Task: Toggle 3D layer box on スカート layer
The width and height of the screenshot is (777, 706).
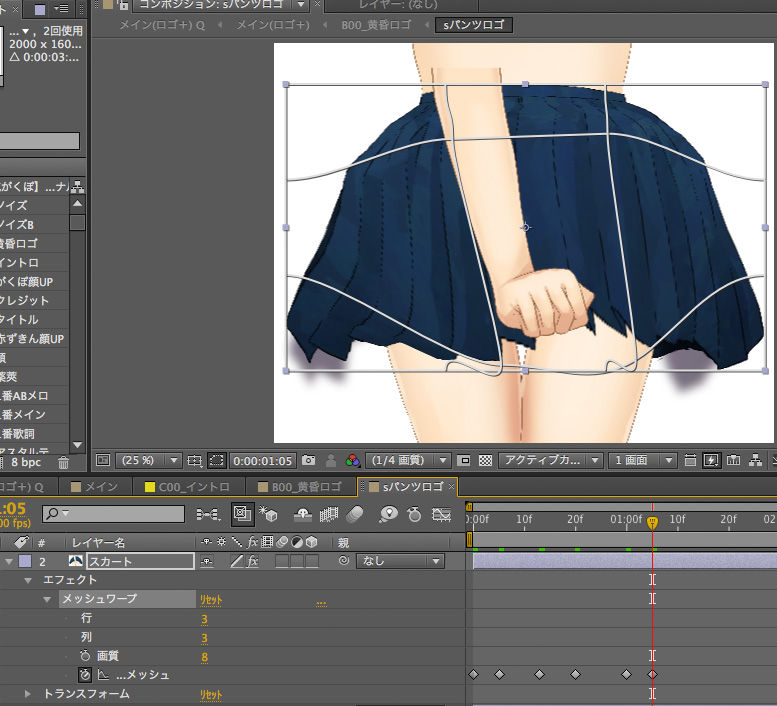Action: (x=312, y=561)
